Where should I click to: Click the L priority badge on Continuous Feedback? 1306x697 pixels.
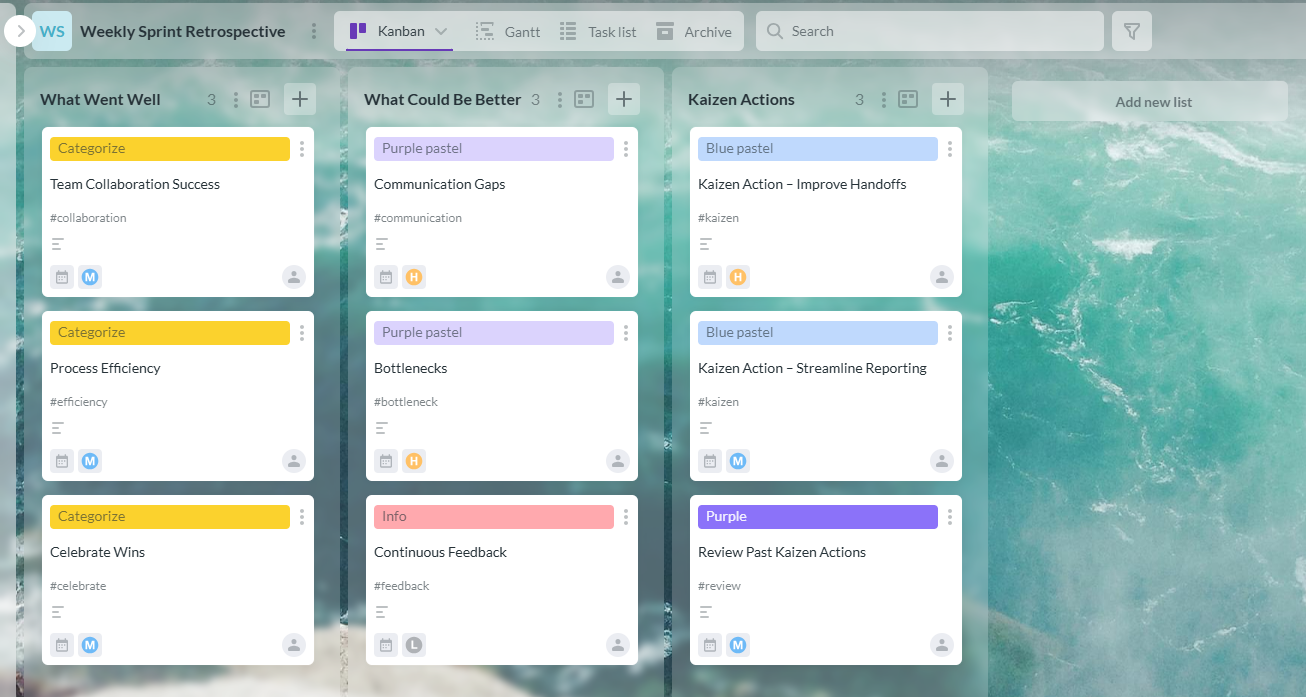(414, 645)
